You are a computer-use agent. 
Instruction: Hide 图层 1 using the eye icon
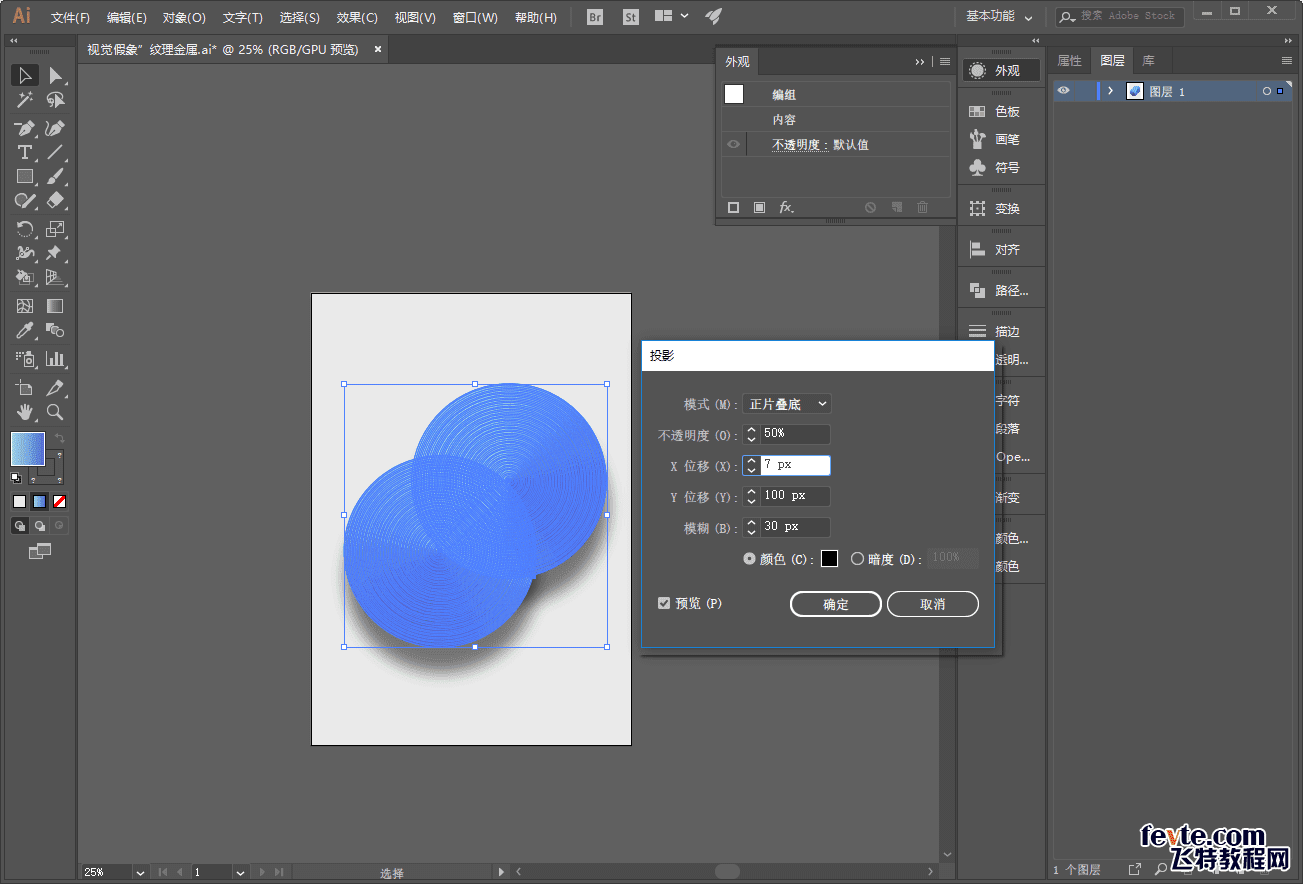[1063, 91]
